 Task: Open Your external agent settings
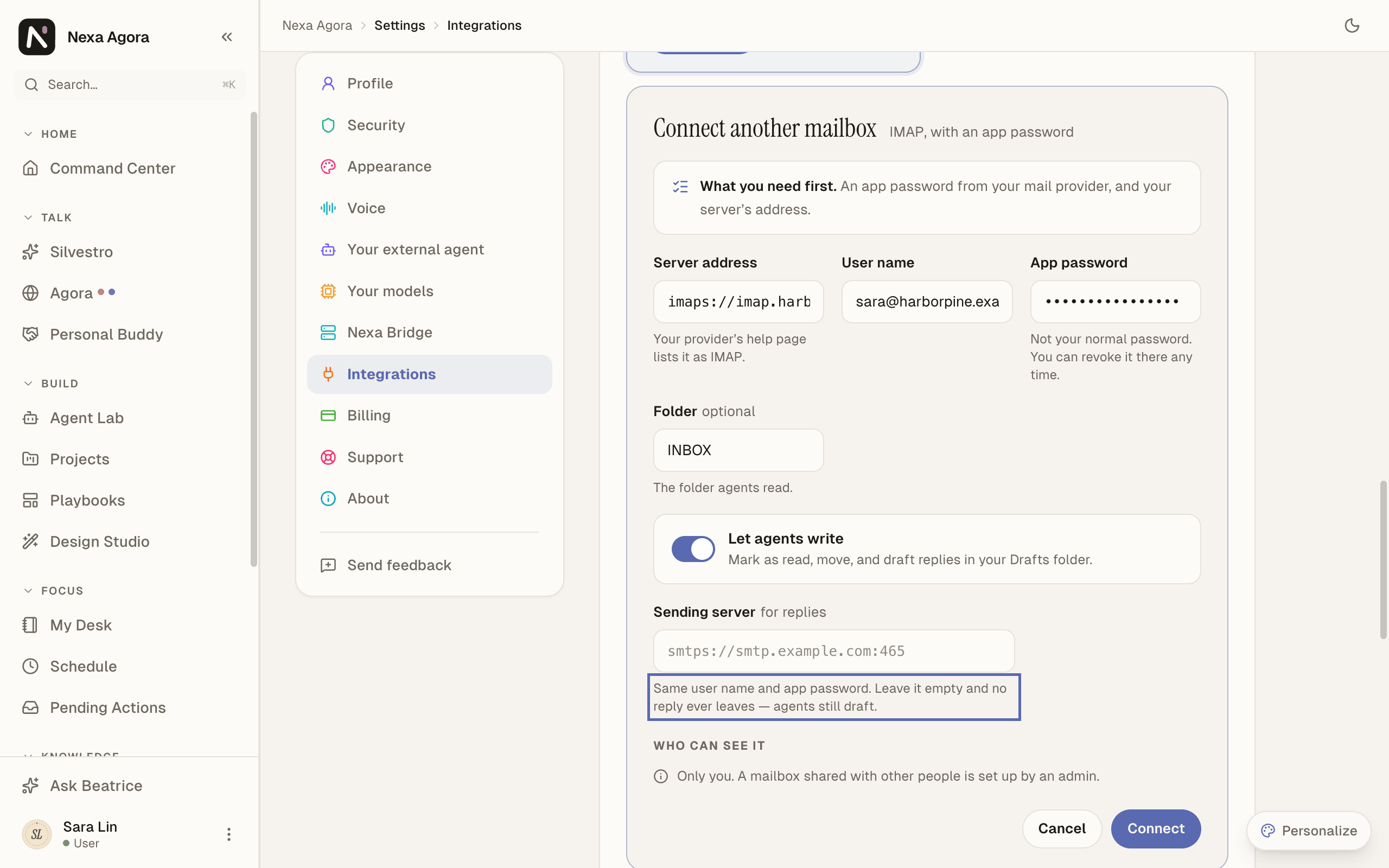coord(429,249)
